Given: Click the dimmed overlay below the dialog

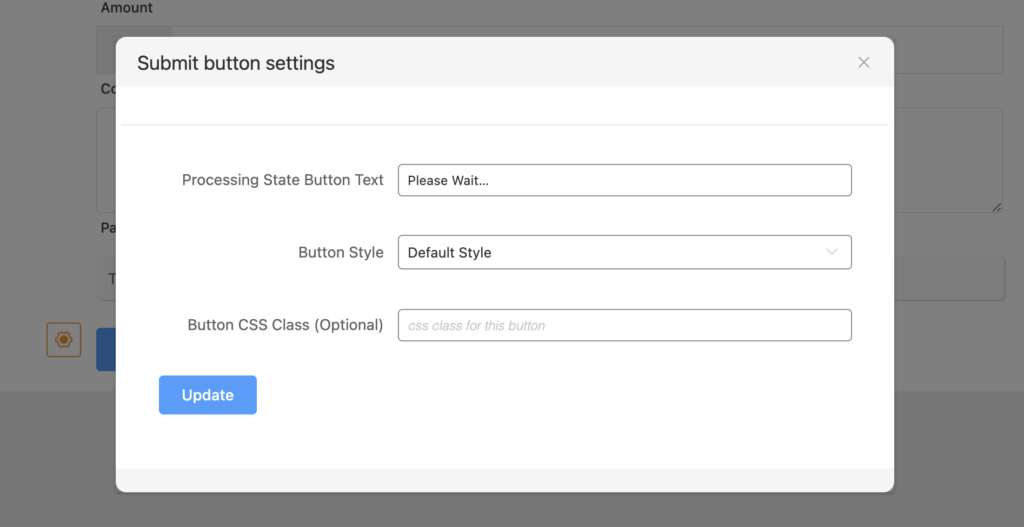Looking at the screenshot, I should pos(512,510).
